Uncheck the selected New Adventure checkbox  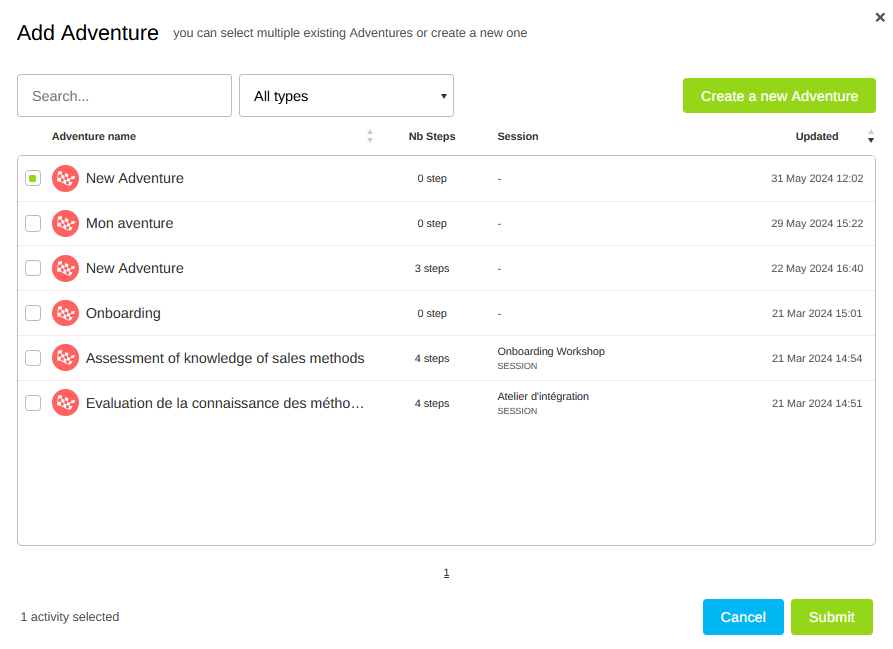(33, 178)
